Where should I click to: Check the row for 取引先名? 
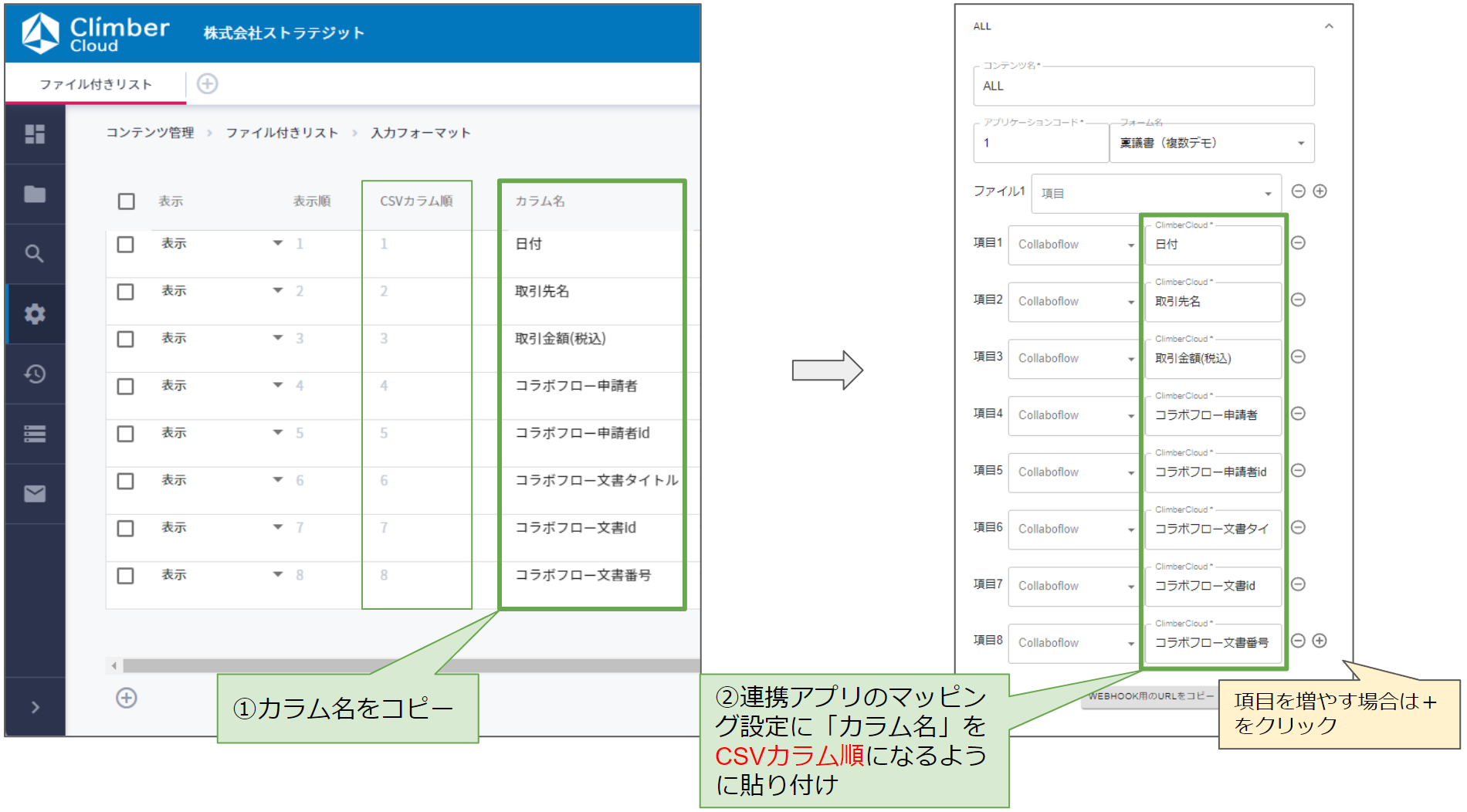coord(126,292)
